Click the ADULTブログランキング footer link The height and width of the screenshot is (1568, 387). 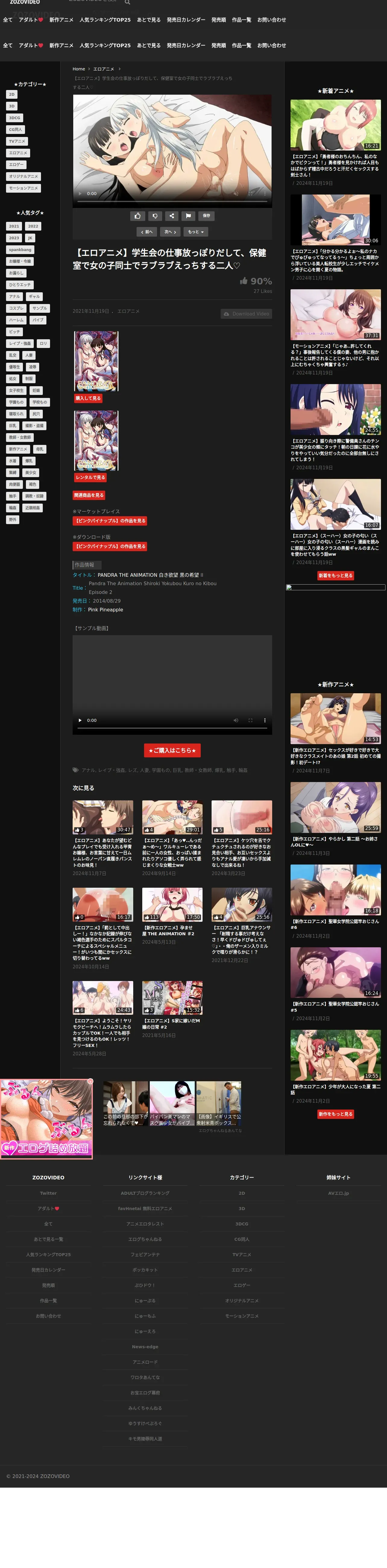click(x=145, y=1193)
